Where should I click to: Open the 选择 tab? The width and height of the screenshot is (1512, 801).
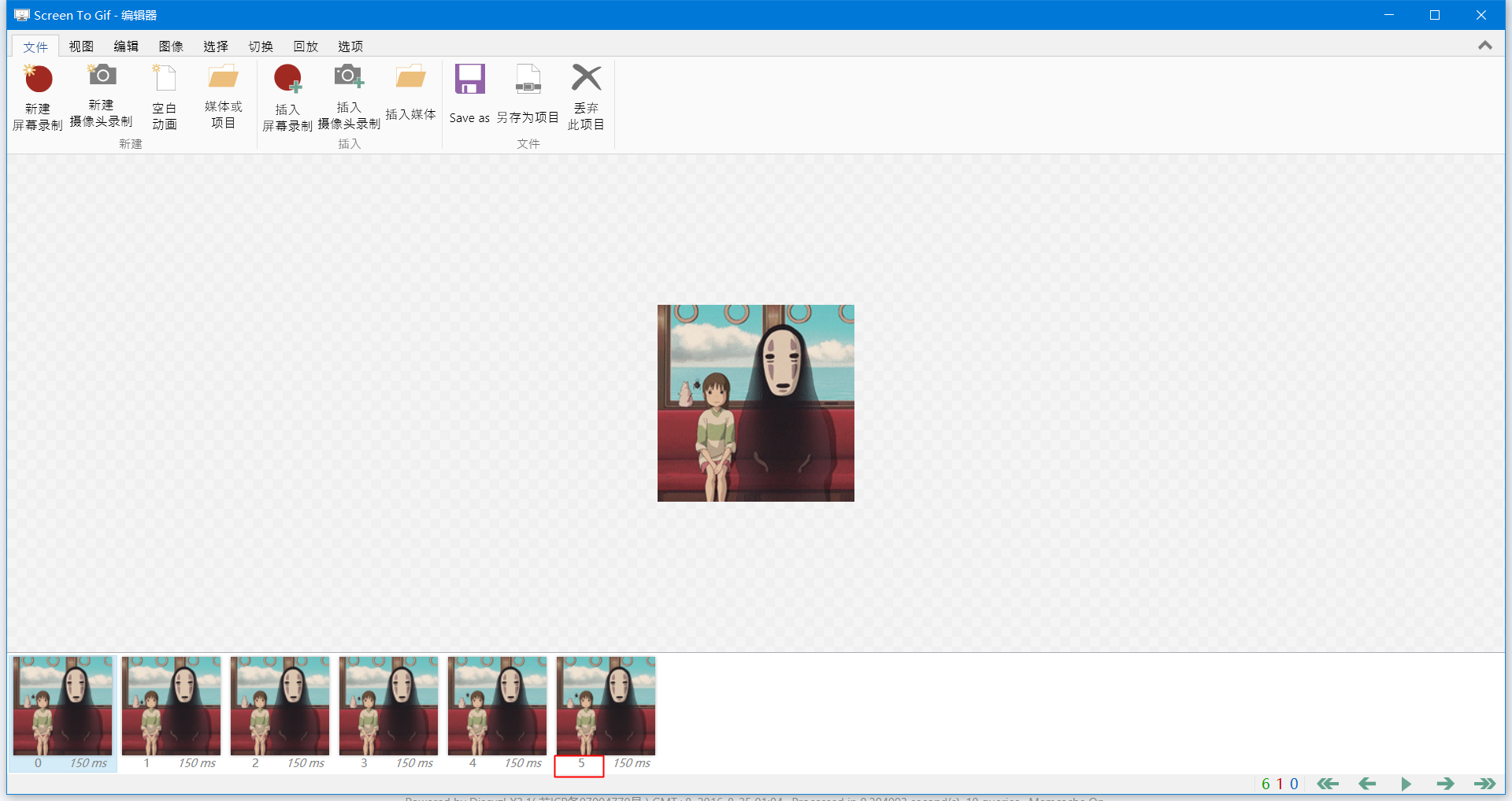coord(216,46)
